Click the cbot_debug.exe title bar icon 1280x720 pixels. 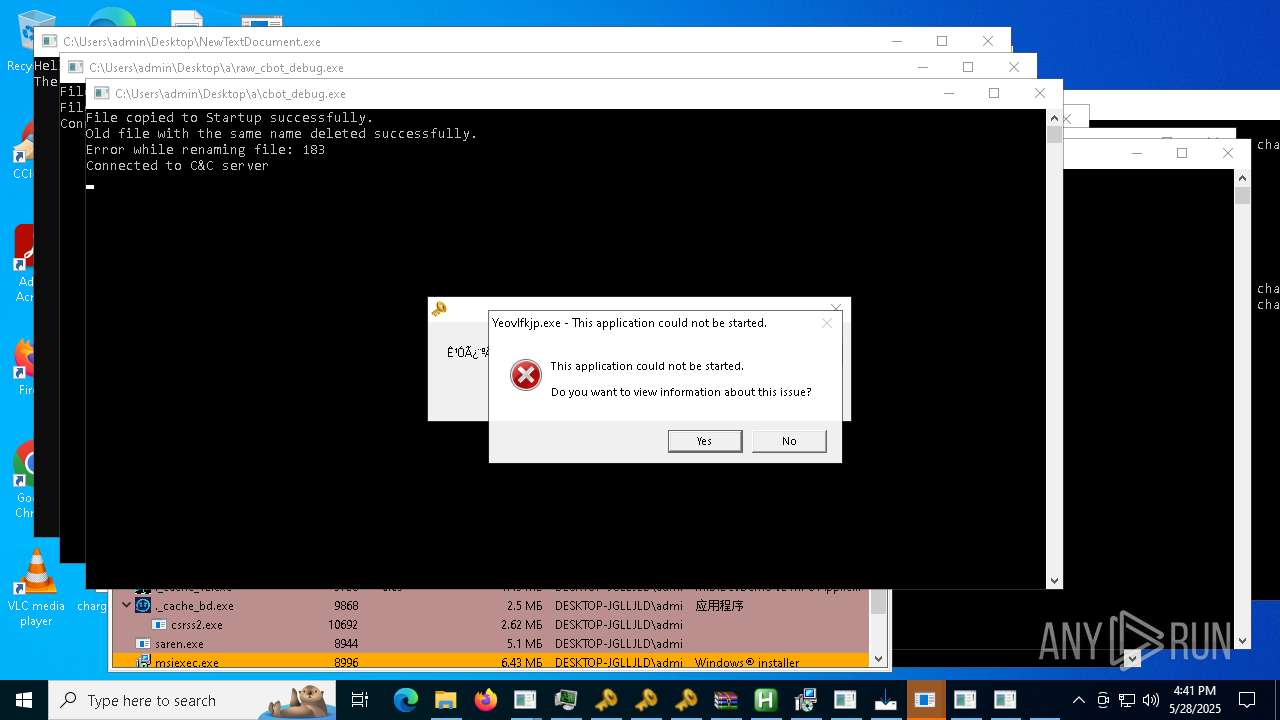tap(101, 93)
